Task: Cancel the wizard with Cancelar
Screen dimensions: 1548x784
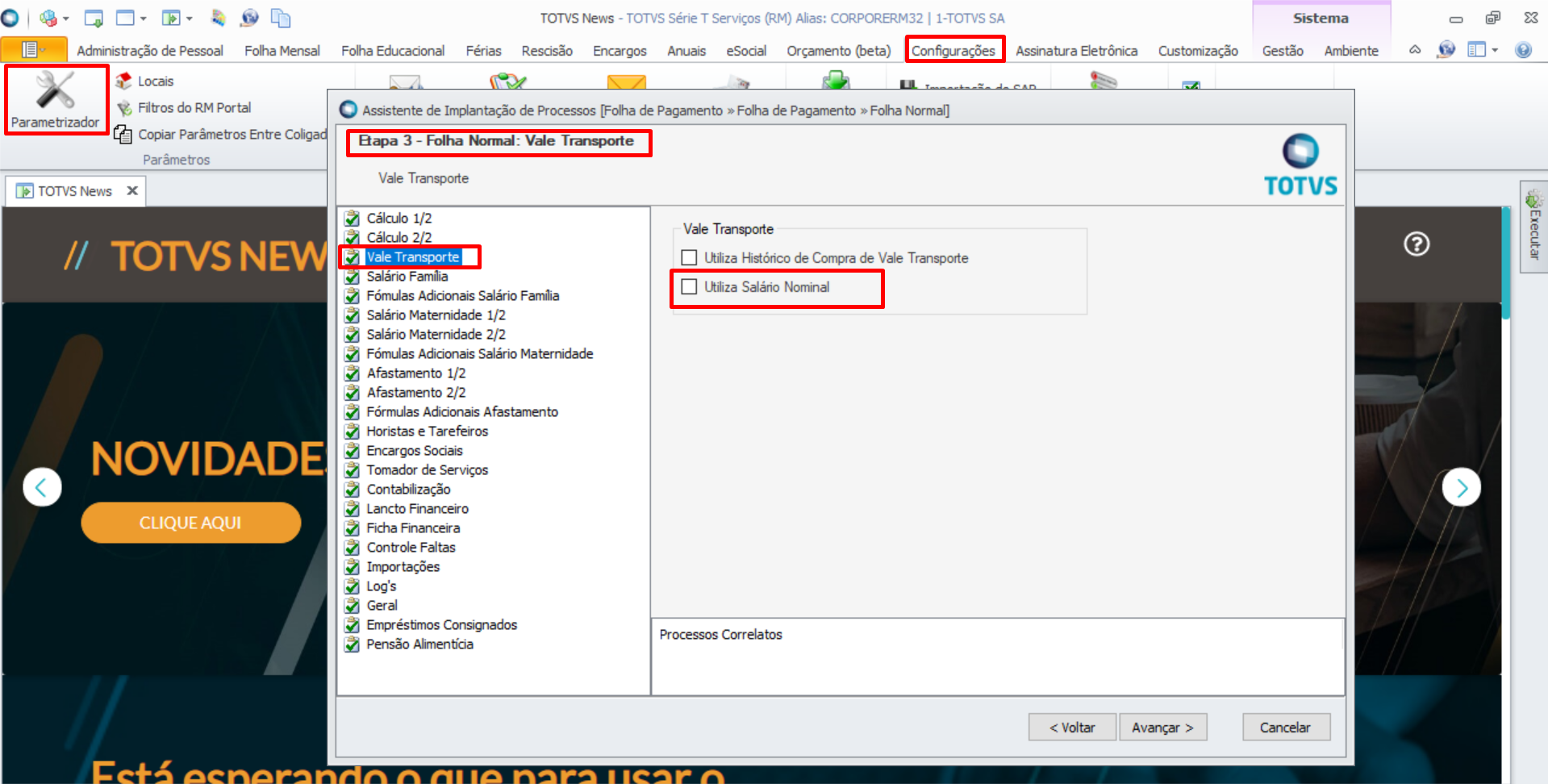Action: coord(1286,728)
